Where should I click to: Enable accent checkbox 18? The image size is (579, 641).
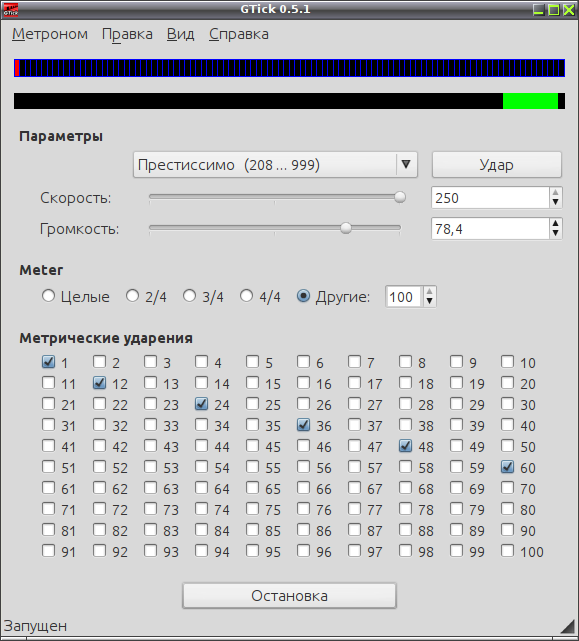coord(405,383)
